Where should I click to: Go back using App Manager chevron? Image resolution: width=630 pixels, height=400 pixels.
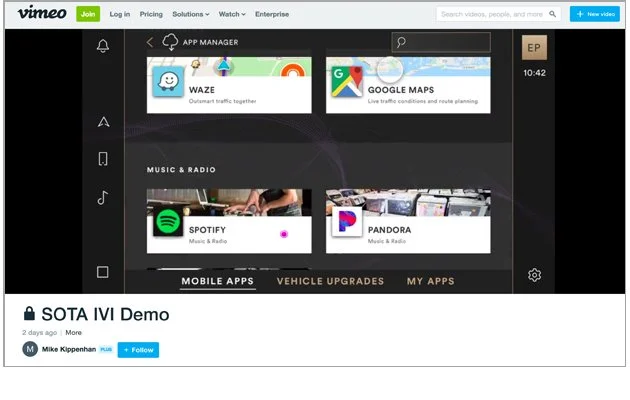(150, 42)
